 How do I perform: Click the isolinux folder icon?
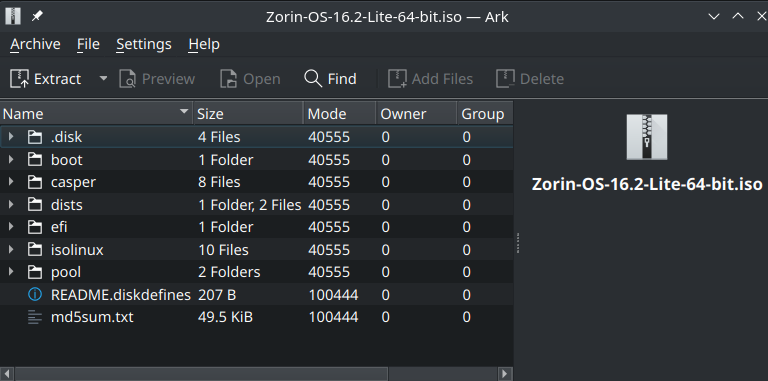[35, 250]
